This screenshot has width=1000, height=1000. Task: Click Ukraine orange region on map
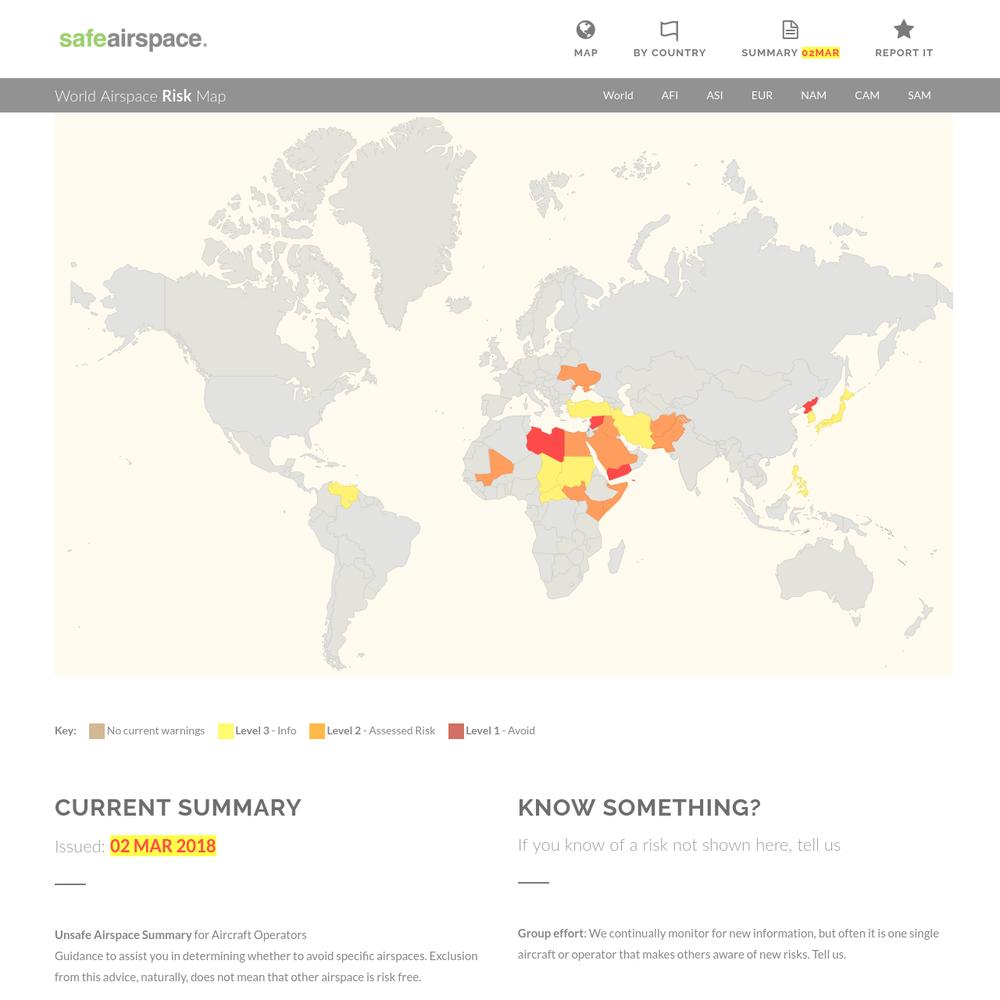pos(582,379)
